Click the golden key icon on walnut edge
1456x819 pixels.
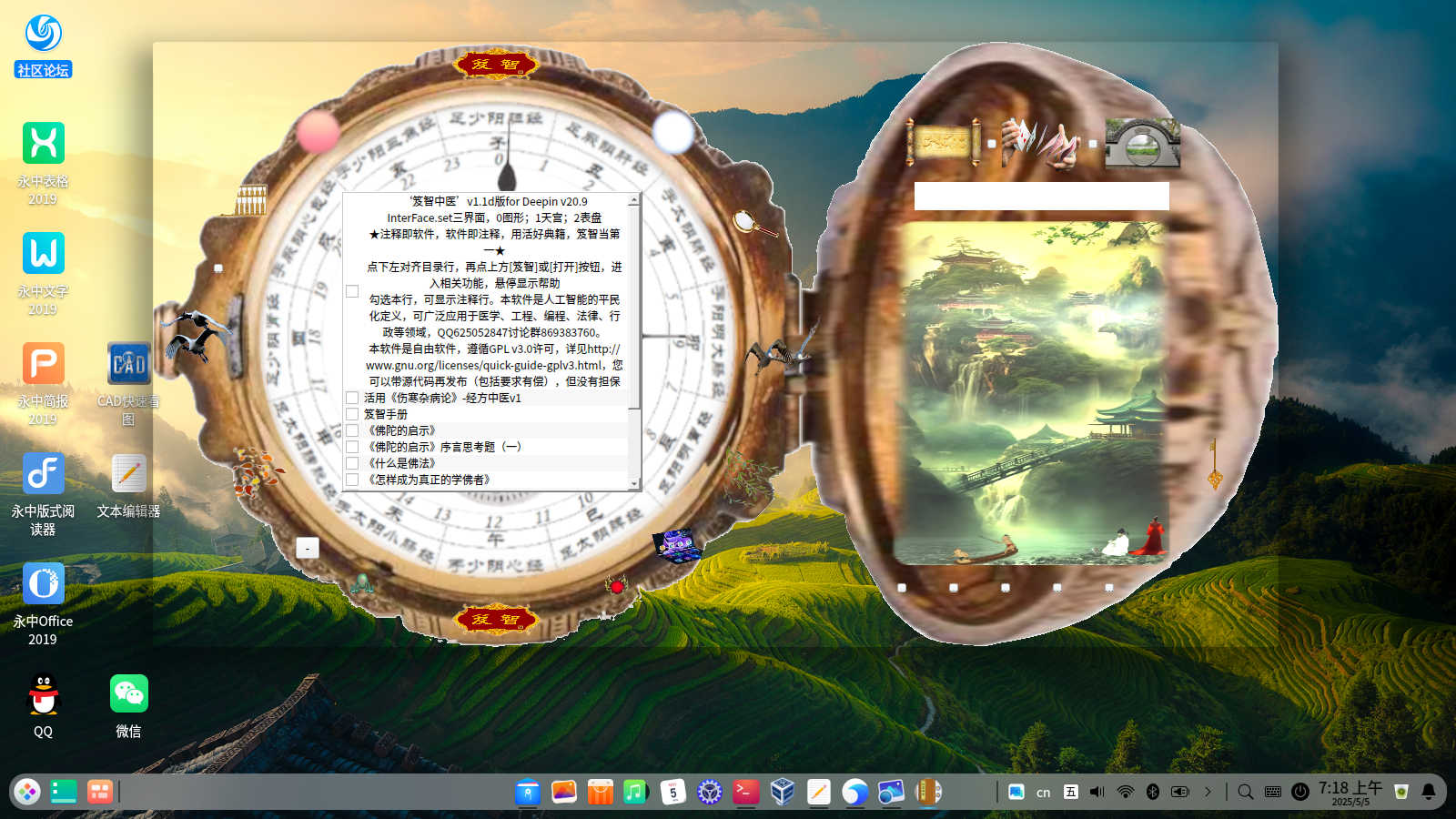[1214, 464]
